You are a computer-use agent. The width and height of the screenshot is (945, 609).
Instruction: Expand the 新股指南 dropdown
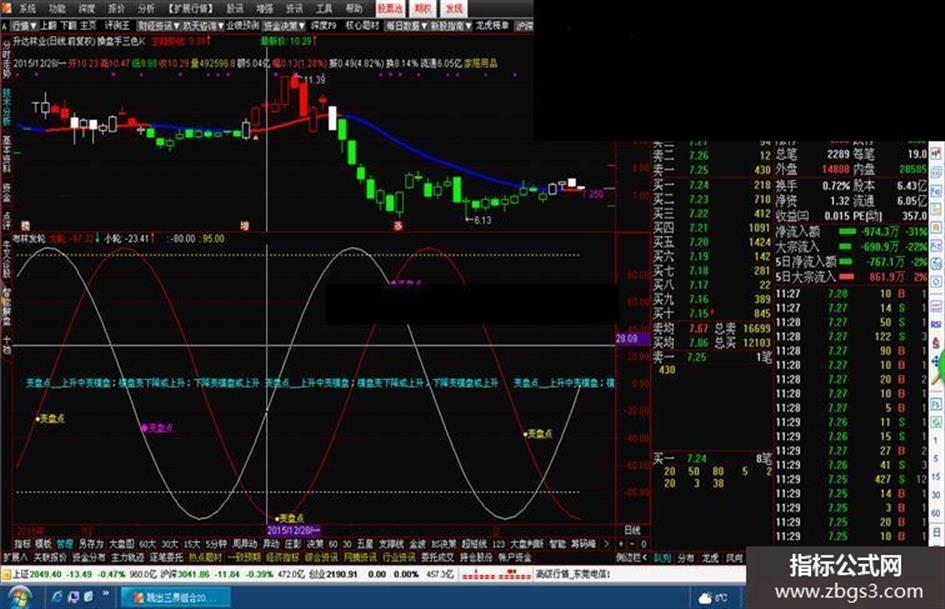(x=451, y=26)
